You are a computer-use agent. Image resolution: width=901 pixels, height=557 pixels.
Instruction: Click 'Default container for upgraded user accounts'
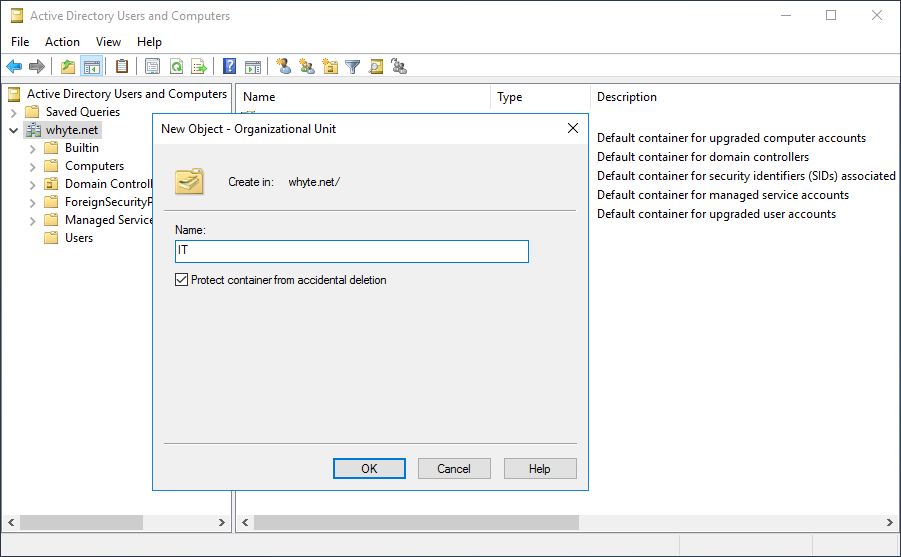pos(717,214)
